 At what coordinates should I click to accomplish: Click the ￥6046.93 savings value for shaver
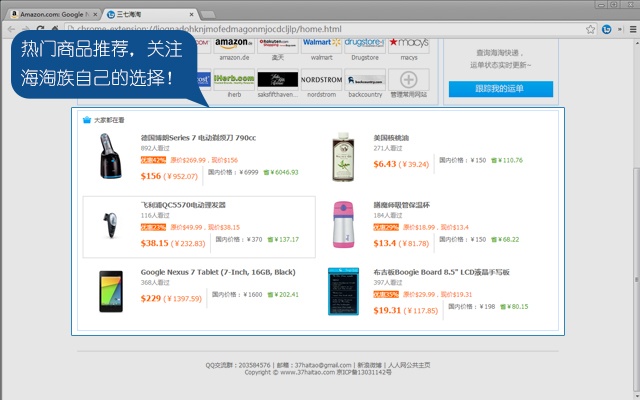281,172
